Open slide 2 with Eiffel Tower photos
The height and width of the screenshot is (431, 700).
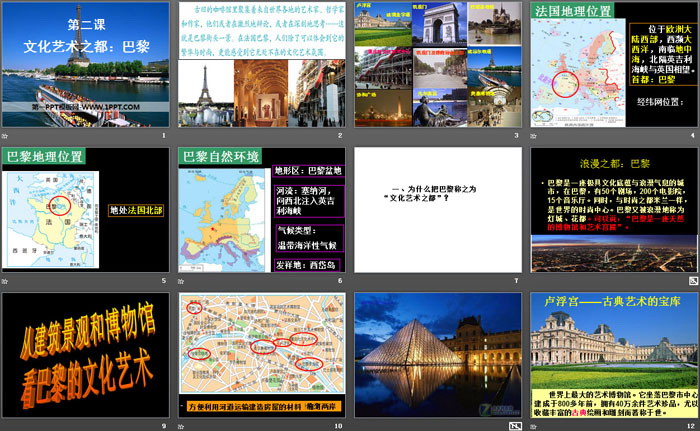point(260,63)
